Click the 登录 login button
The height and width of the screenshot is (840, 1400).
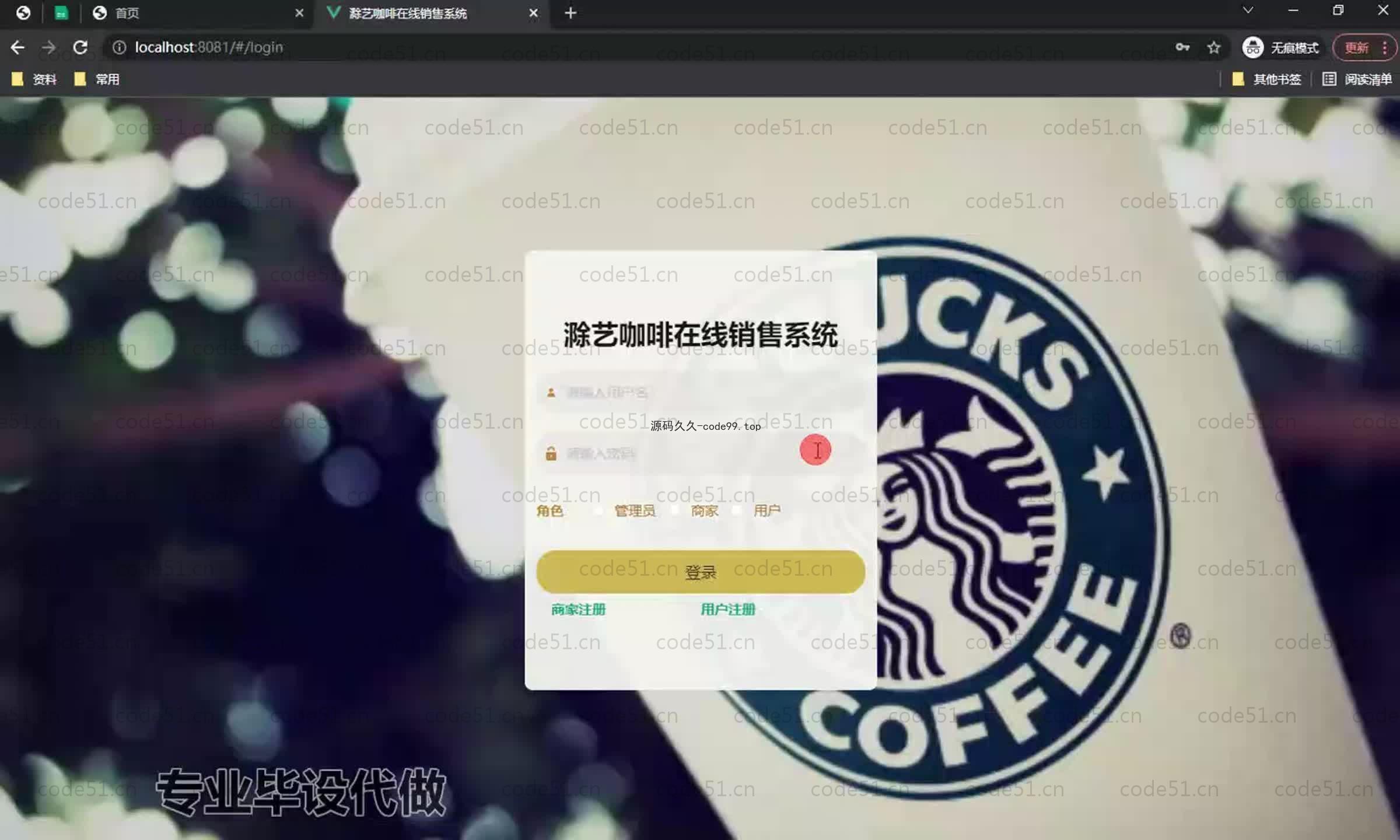tap(700, 572)
